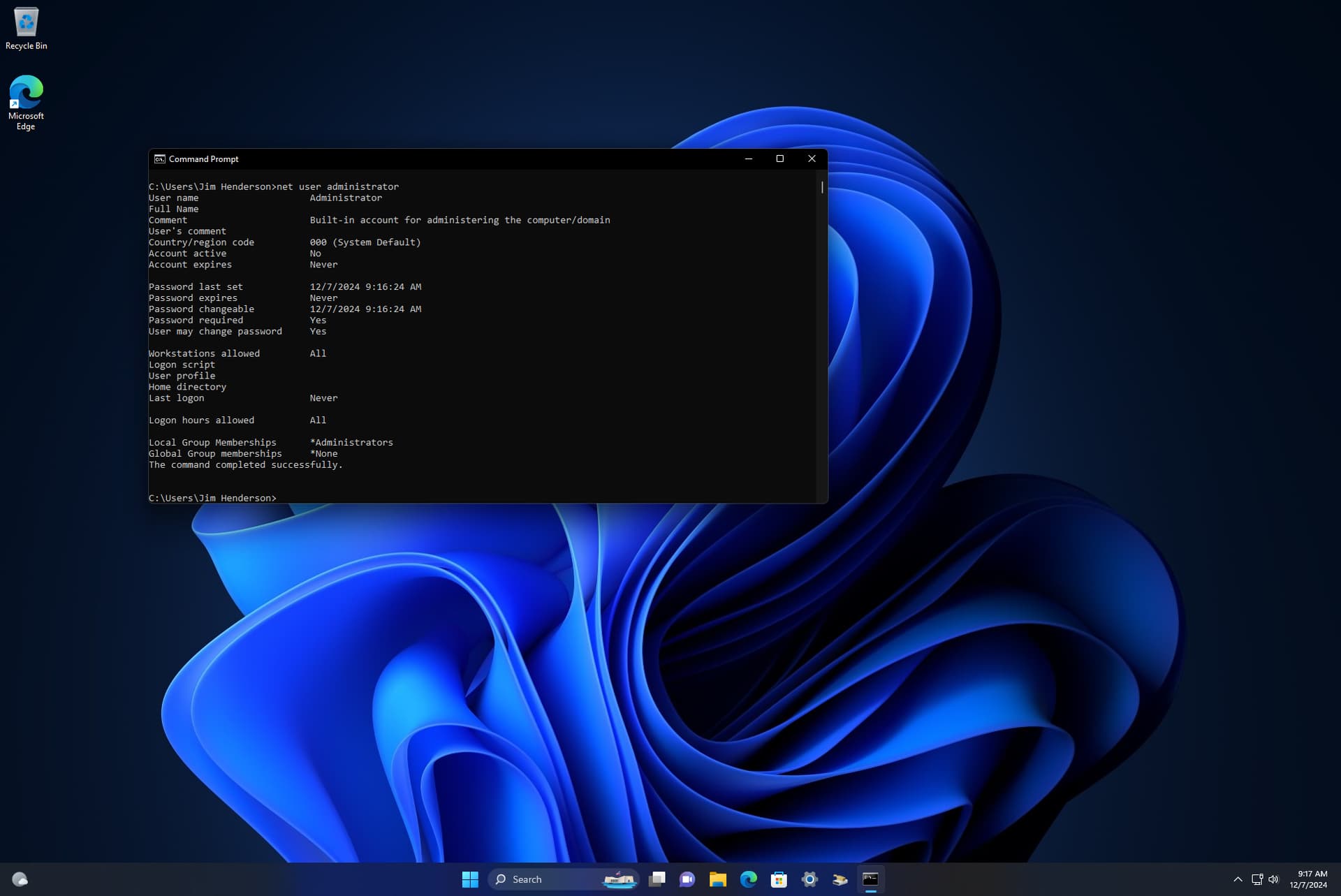
Task: Click the weather widgets taskbar icon
Action: [20, 879]
